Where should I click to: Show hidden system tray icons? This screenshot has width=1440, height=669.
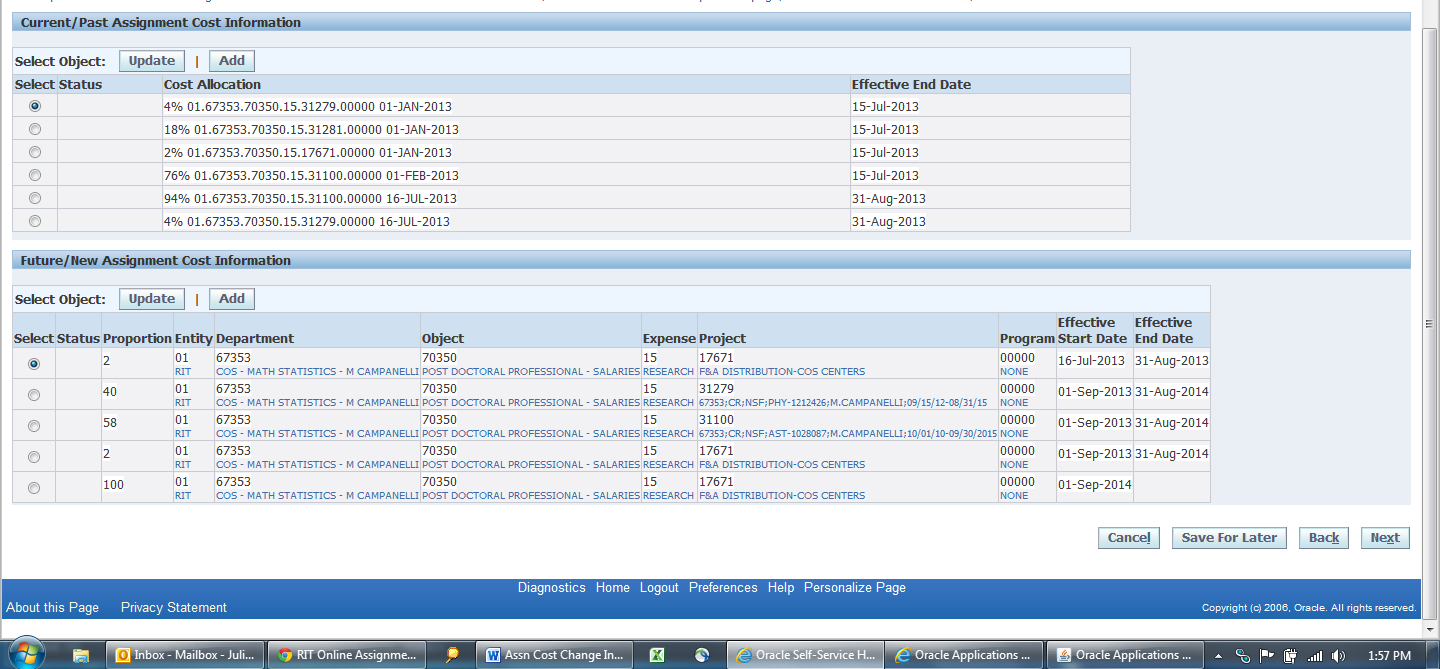[1219, 656]
